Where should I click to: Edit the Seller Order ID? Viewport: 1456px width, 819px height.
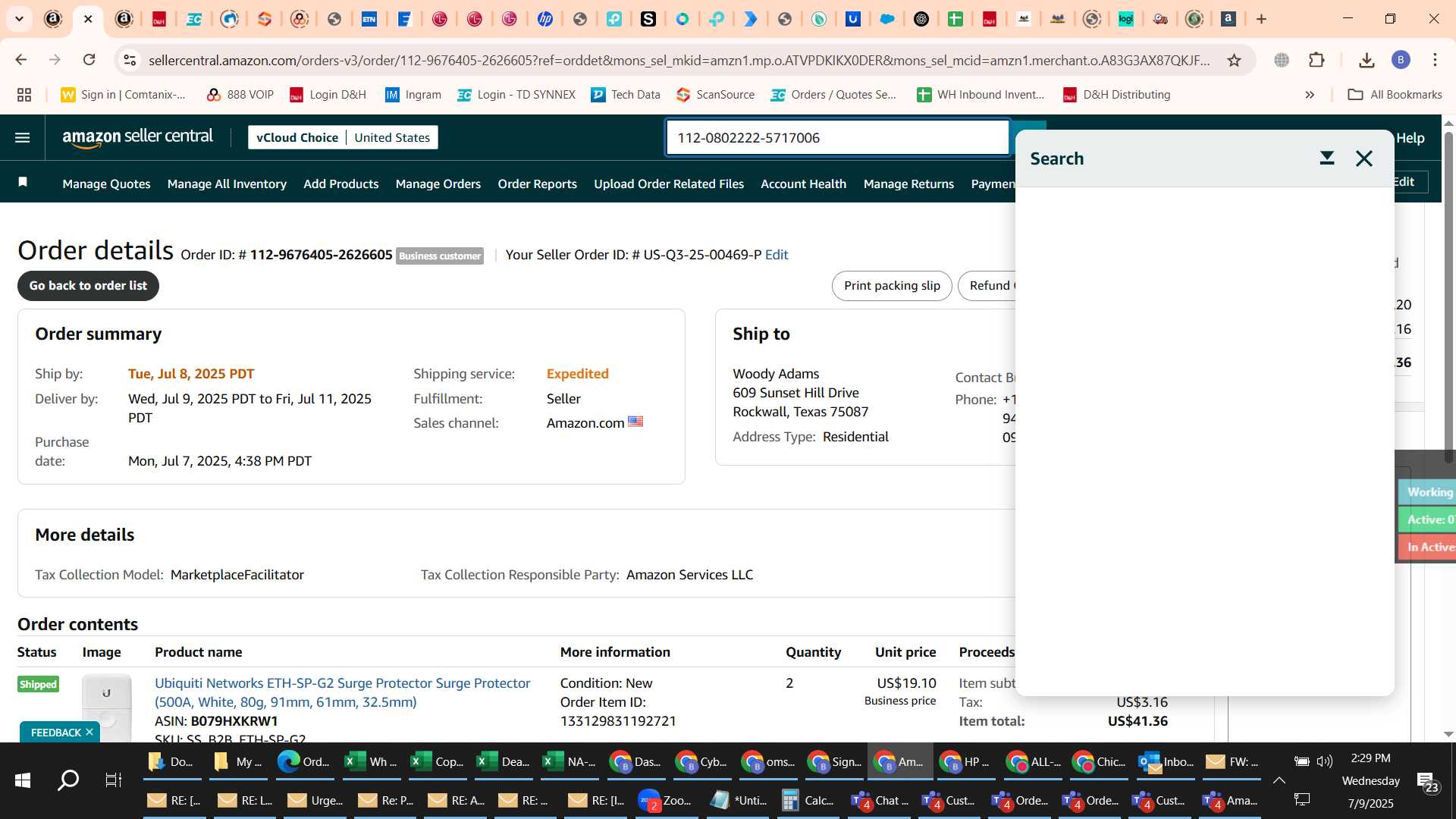[777, 255]
